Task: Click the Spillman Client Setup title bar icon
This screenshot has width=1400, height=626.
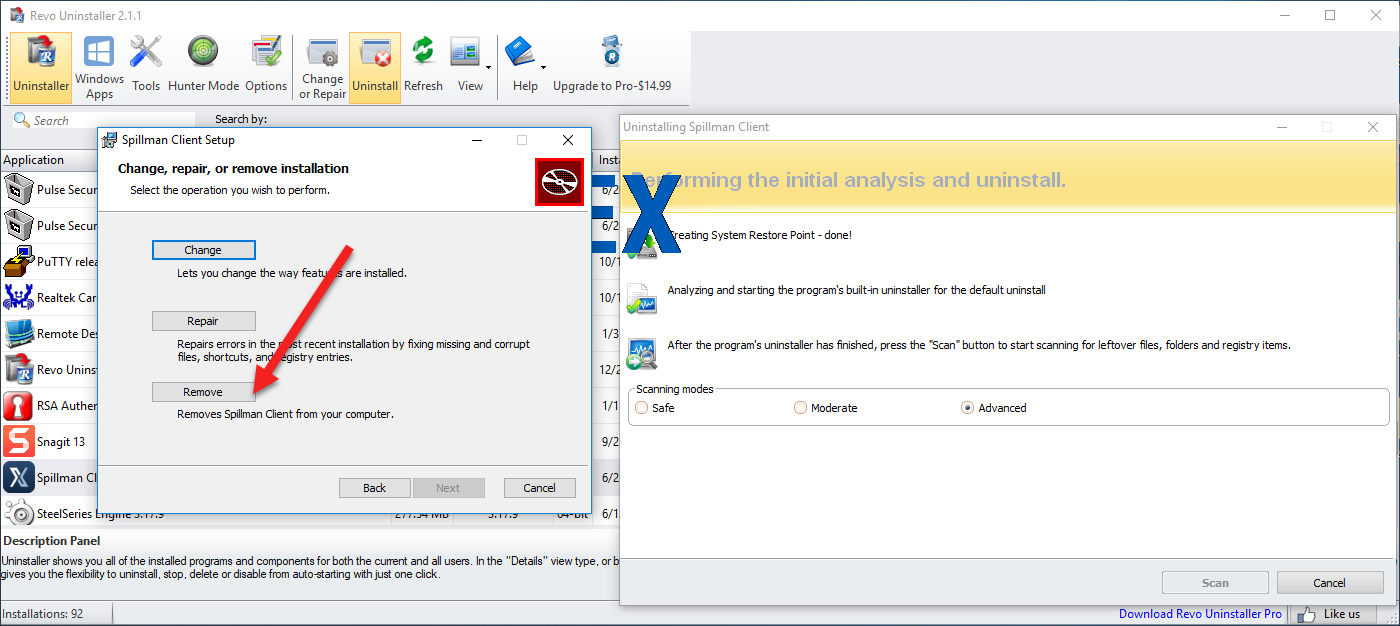Action: [x=109, y=140]
